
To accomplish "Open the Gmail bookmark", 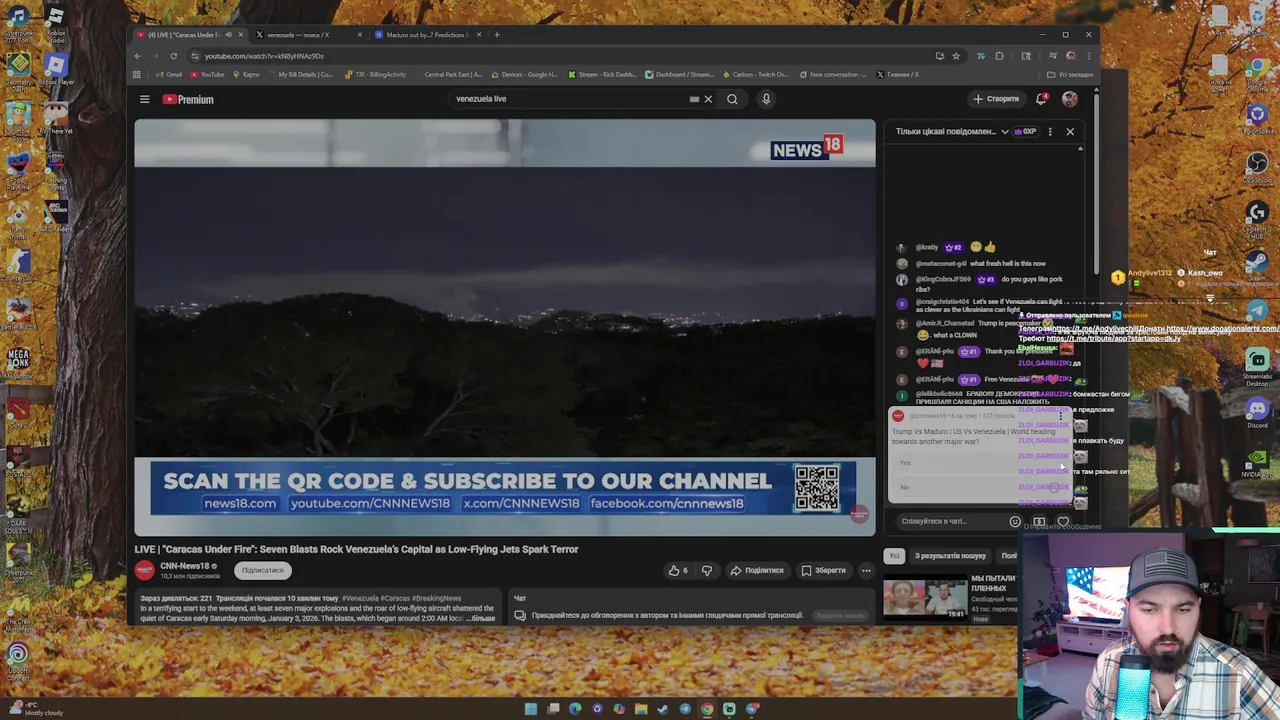I will (x=169, y=74).
